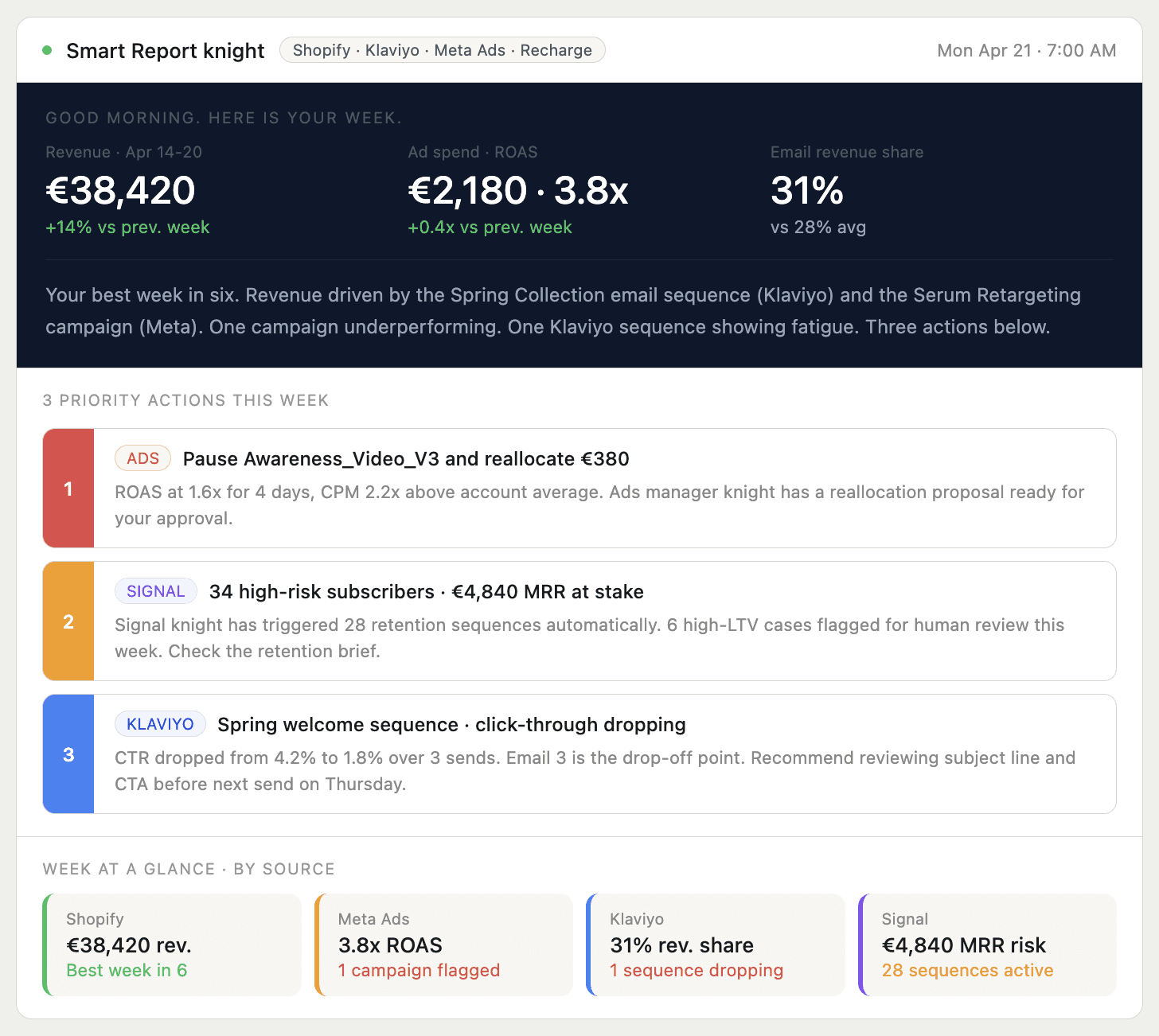Expand the Shopify Klaviyo Meta Ads Recharge pill
The height and width of the screenshot is (1036, 1159).
(x=443, y=49)
